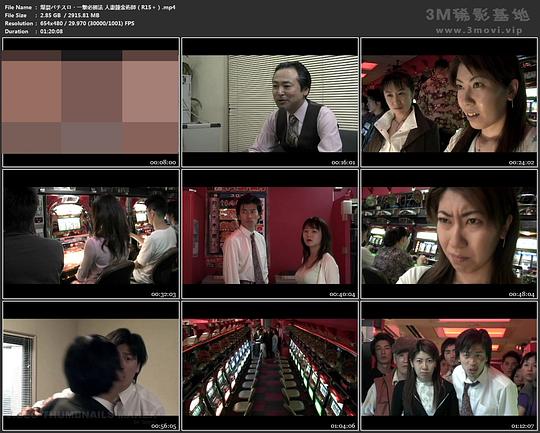This screenshot has height=433, width=540.
Task: Open the pixelated thumbnail at 00:08:00
Action: (91, 102)
